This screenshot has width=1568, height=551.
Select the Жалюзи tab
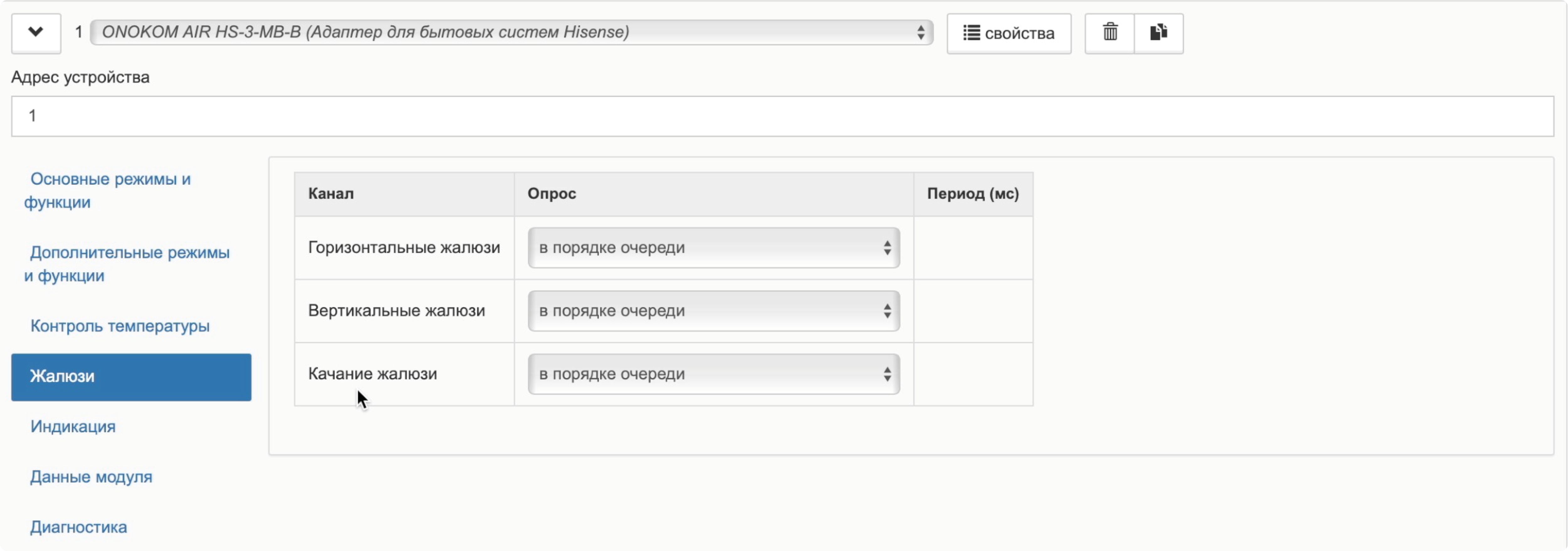(x=131, y=377)
